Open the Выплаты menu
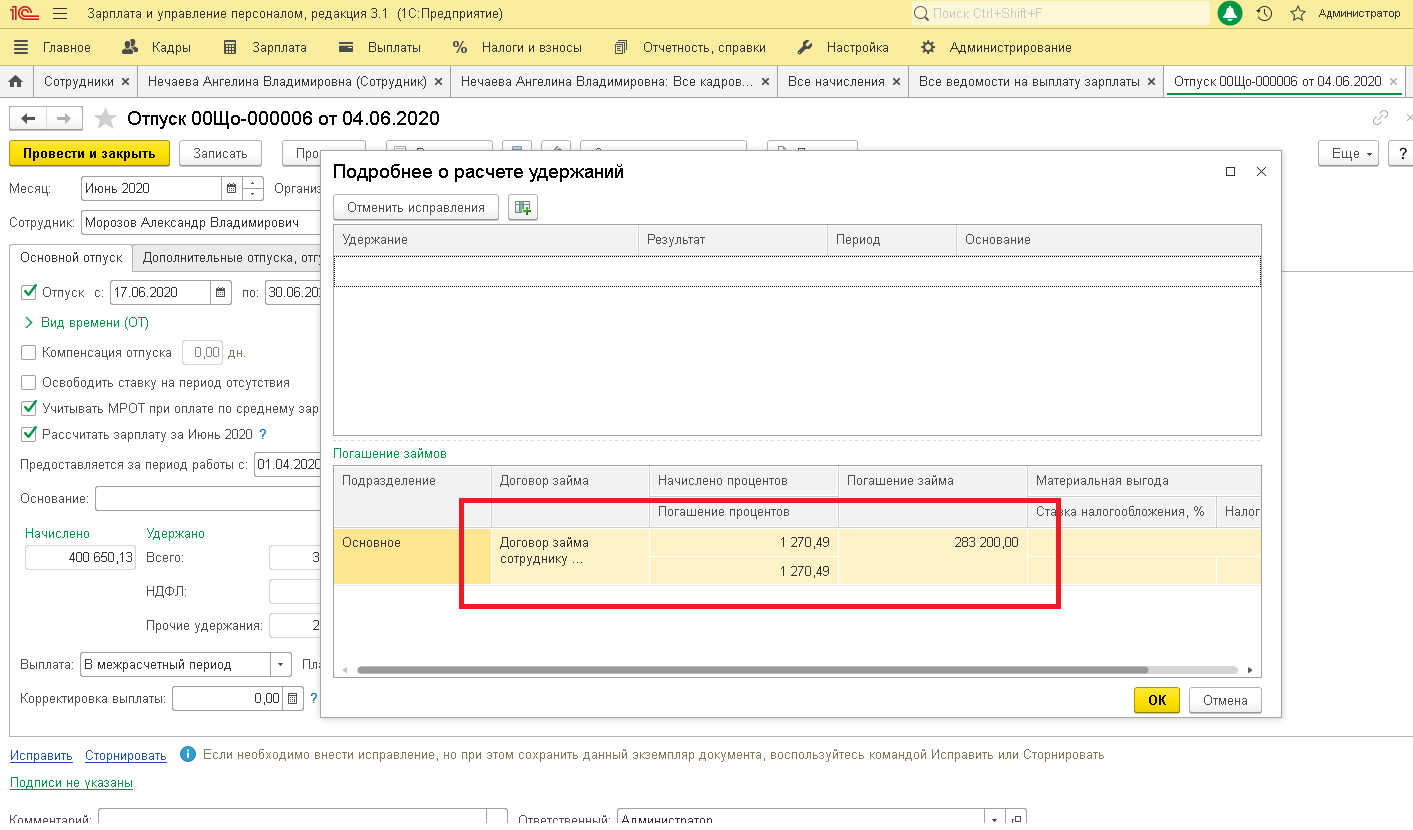 [x=380, y=47]
